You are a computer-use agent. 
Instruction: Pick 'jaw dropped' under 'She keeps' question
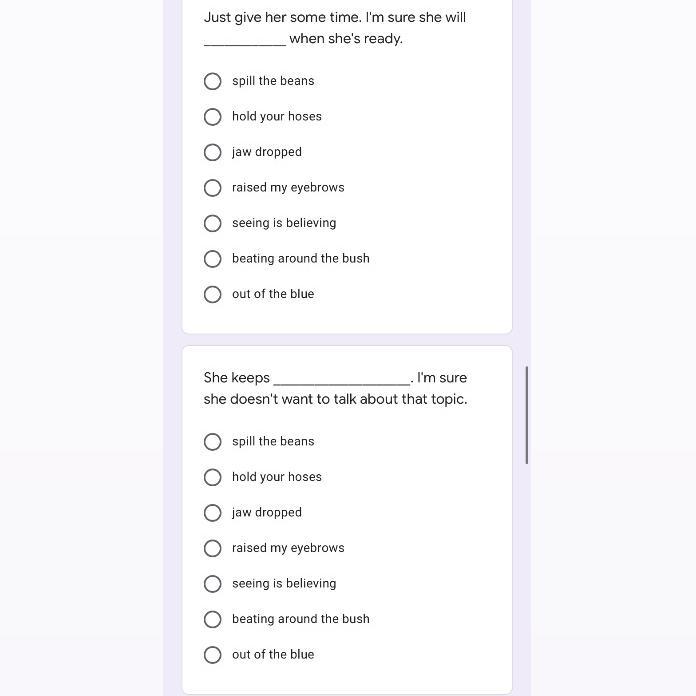[x=213, y=513]
